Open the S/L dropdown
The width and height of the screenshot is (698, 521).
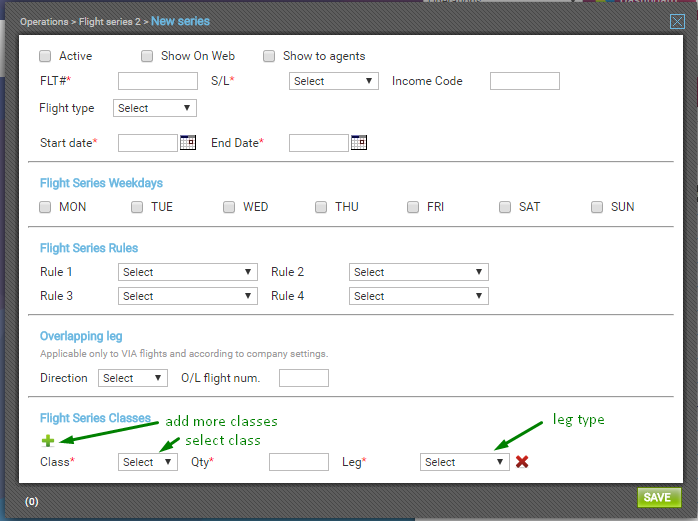point(333,81)
